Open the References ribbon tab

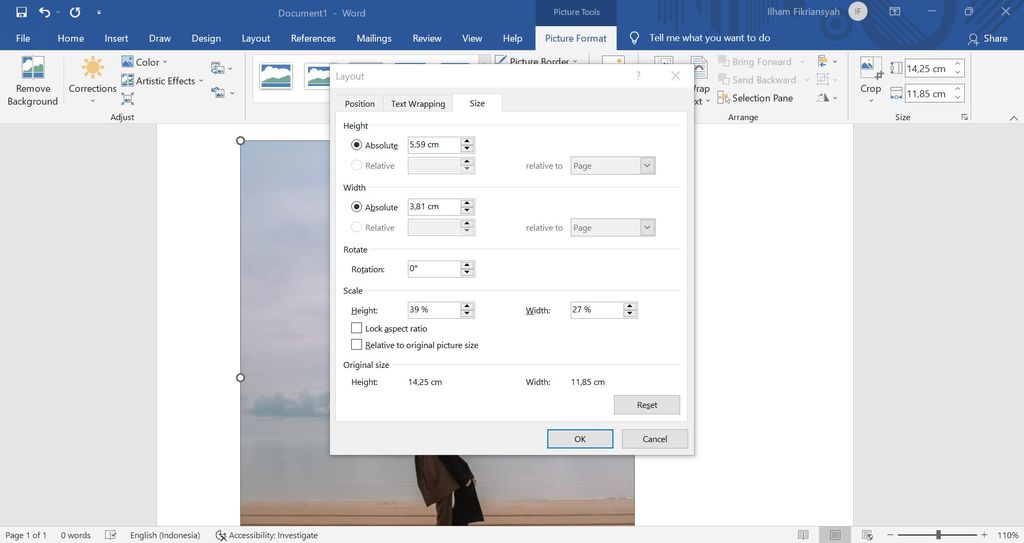[313, 39]
